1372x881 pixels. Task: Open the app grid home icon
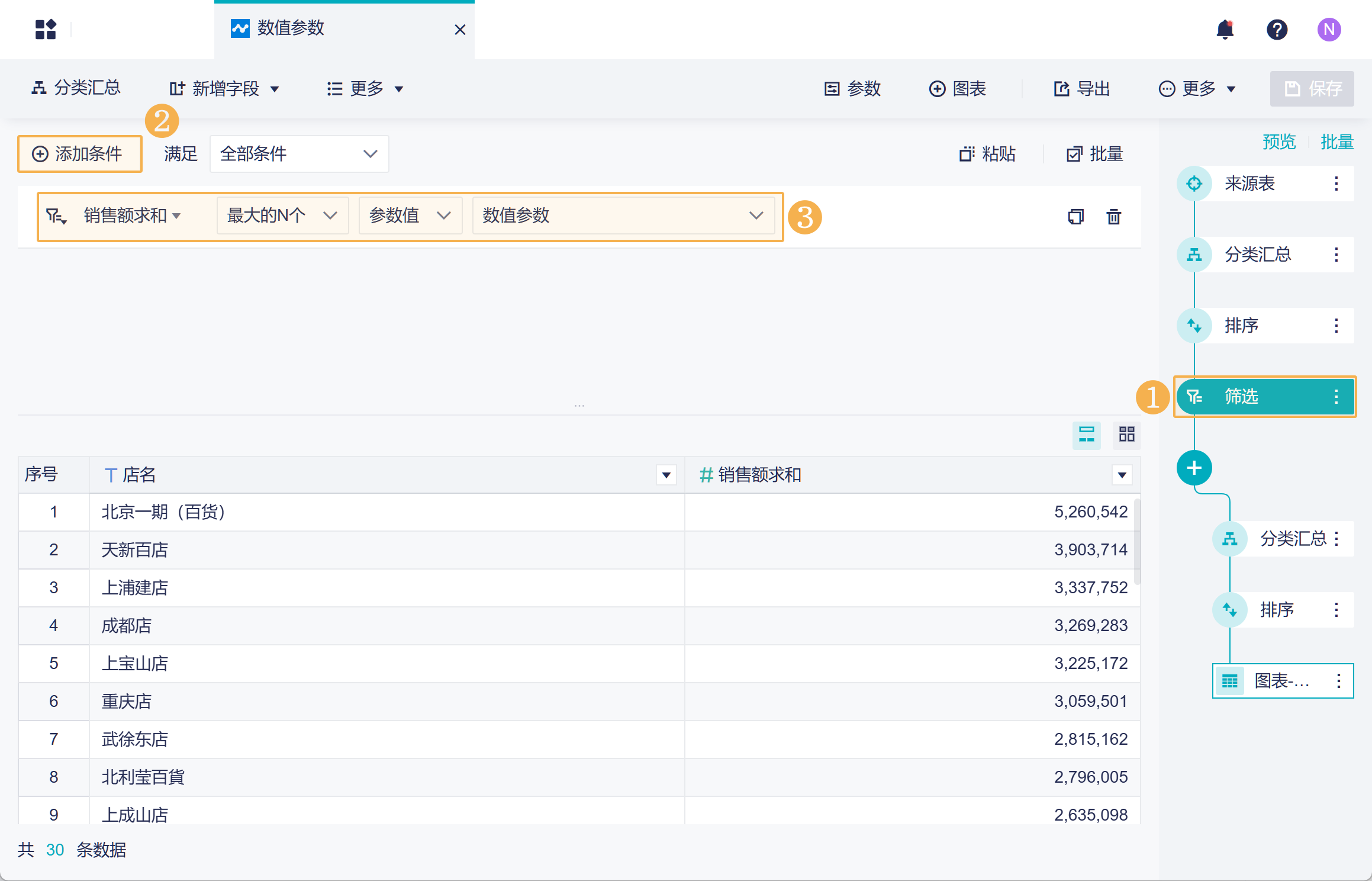pos(46,30)
